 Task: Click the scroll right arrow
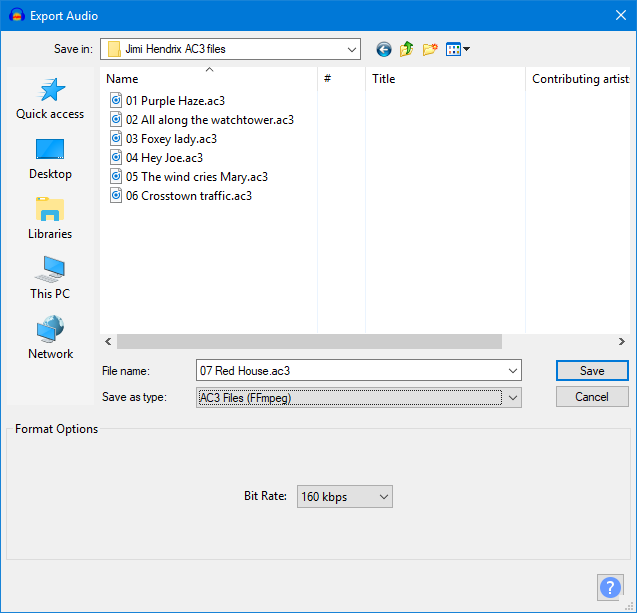coord(622,342)
